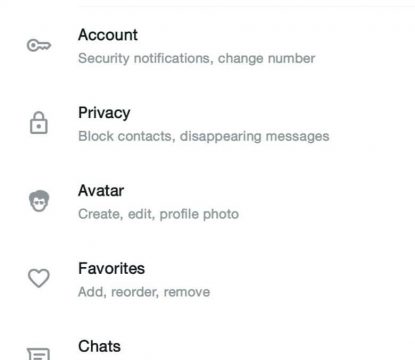The image size is (415, 360).
Task: Select 'Add, reorder, remove' subtitle
Action: click(144, 292)
